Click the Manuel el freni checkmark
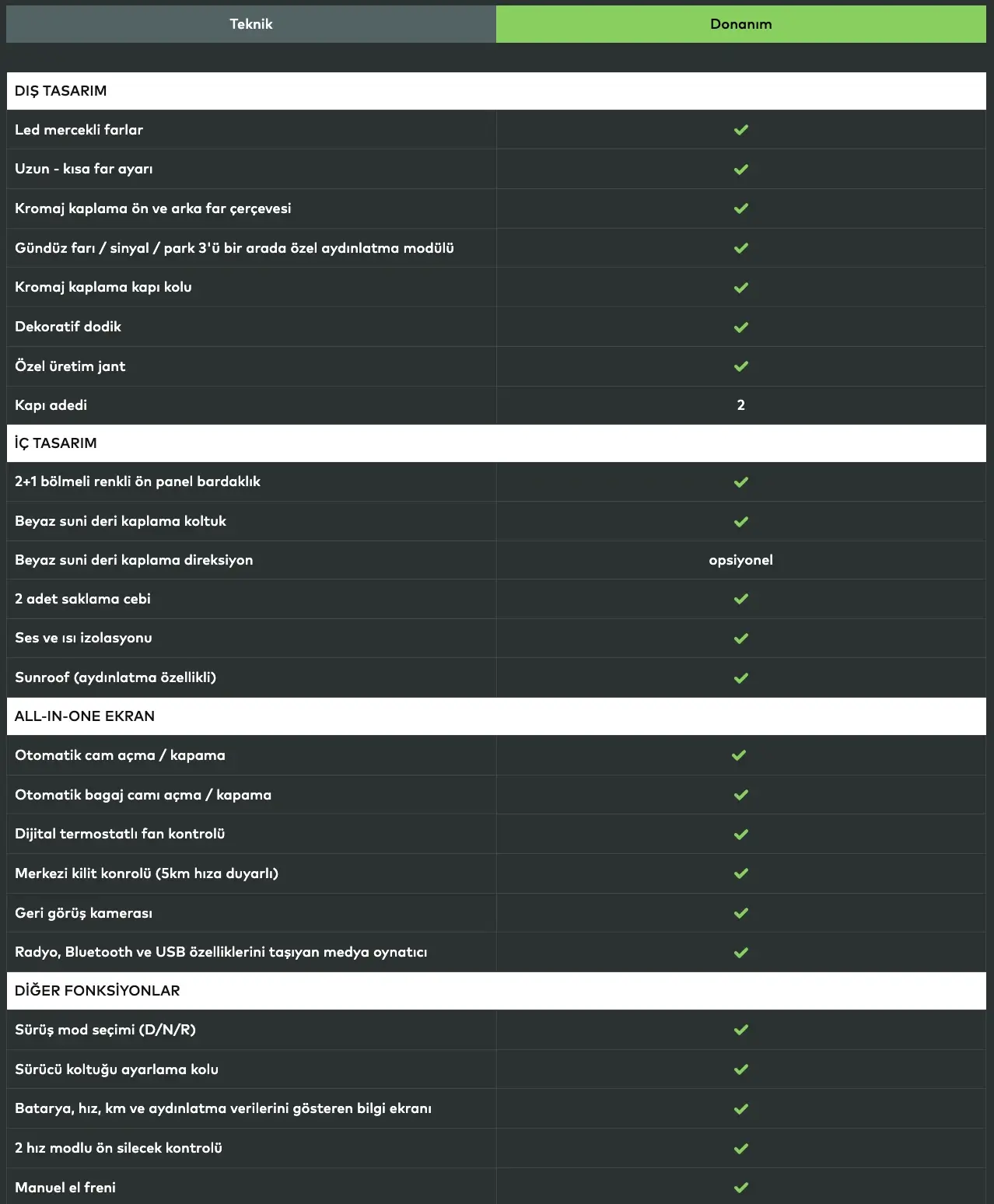 (x=741, y=1188)
